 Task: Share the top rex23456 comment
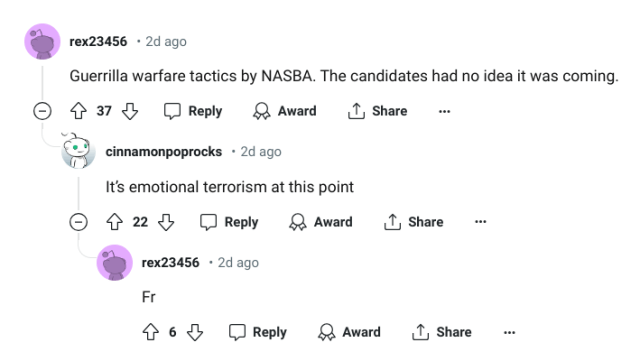[378, 111]
